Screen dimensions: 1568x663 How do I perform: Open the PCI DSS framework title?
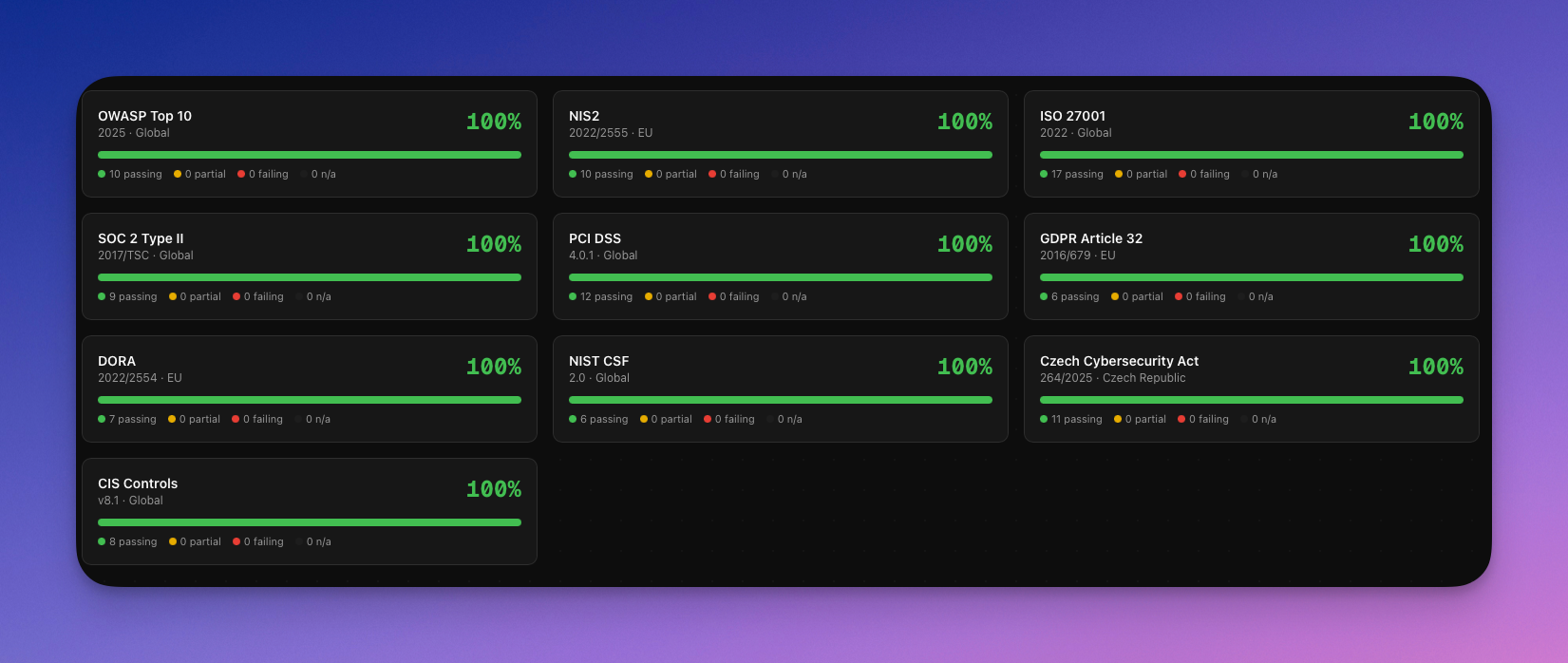pyautogui.click(x=595, y=238)
